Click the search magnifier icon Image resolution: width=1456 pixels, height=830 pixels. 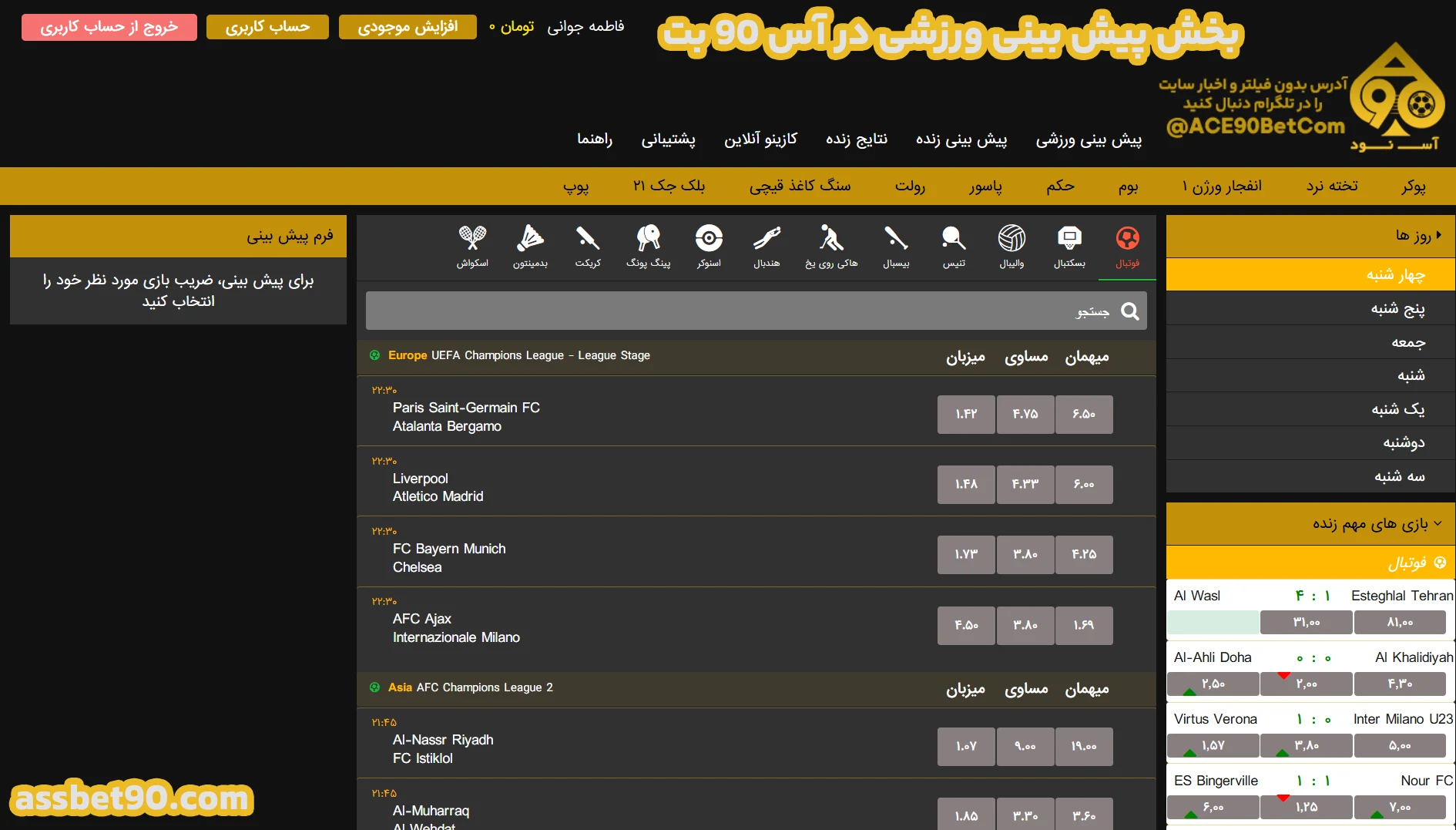click(x=1129, y=311)
